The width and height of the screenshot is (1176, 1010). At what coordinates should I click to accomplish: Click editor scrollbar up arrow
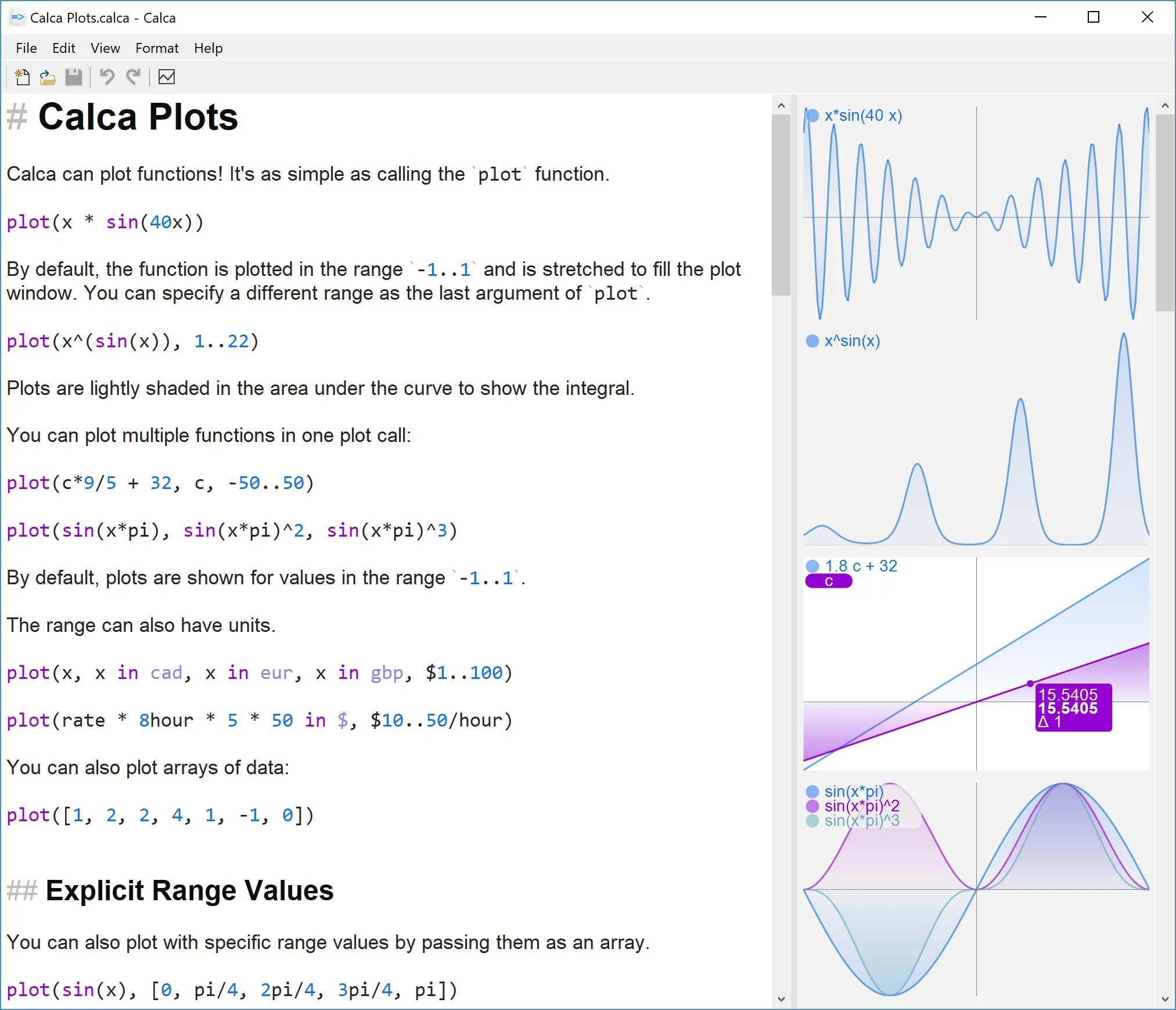(781, 106)
